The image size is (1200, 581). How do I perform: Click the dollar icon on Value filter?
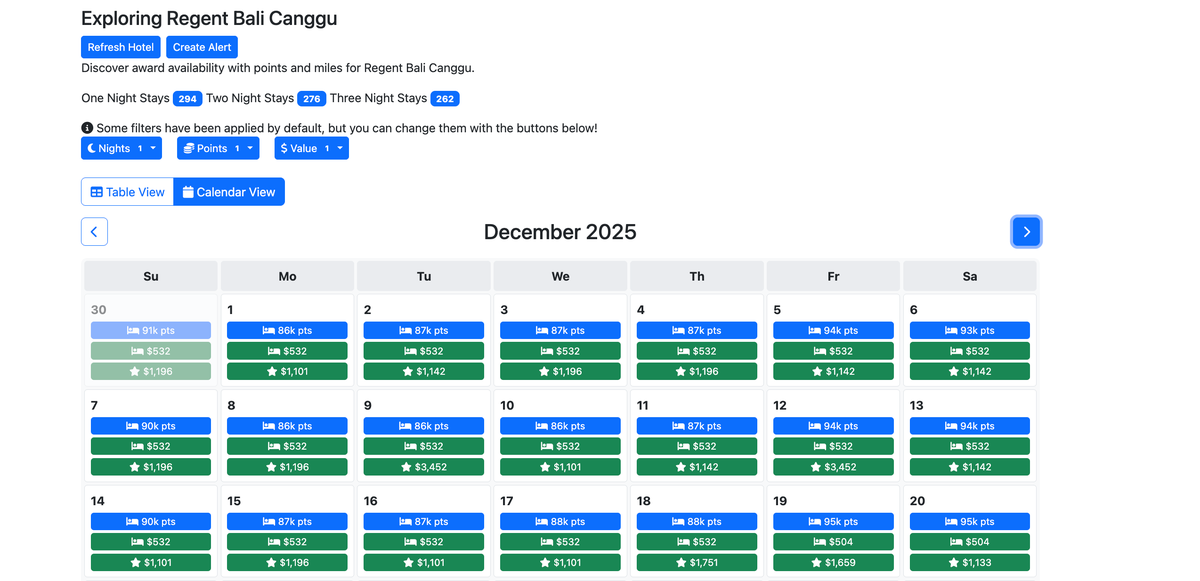(284, 149)
